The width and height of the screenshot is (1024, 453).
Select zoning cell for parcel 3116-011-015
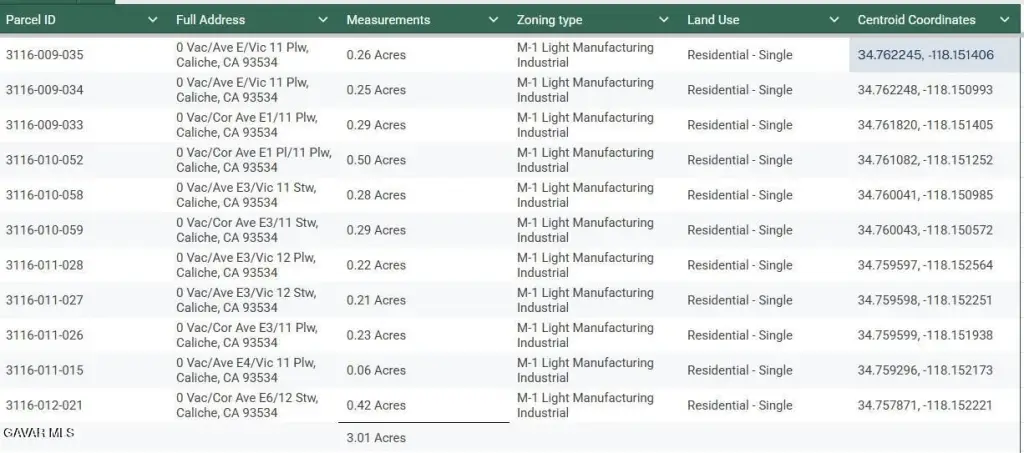tap(585, 370)
